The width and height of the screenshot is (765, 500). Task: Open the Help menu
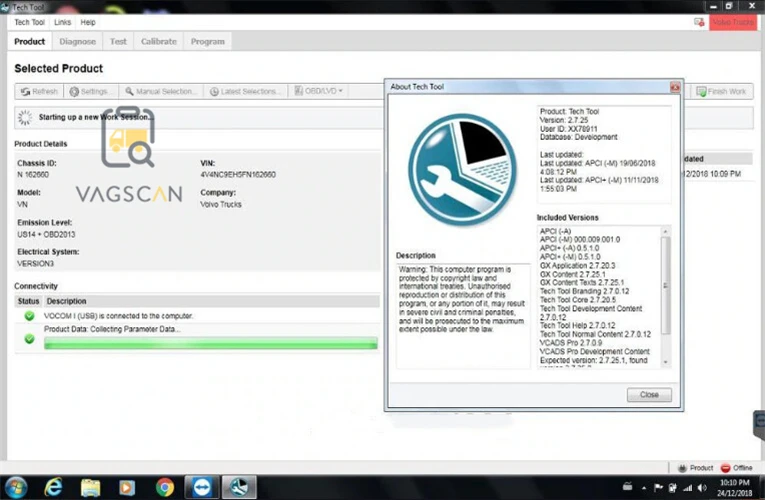[x=88, y=22]
